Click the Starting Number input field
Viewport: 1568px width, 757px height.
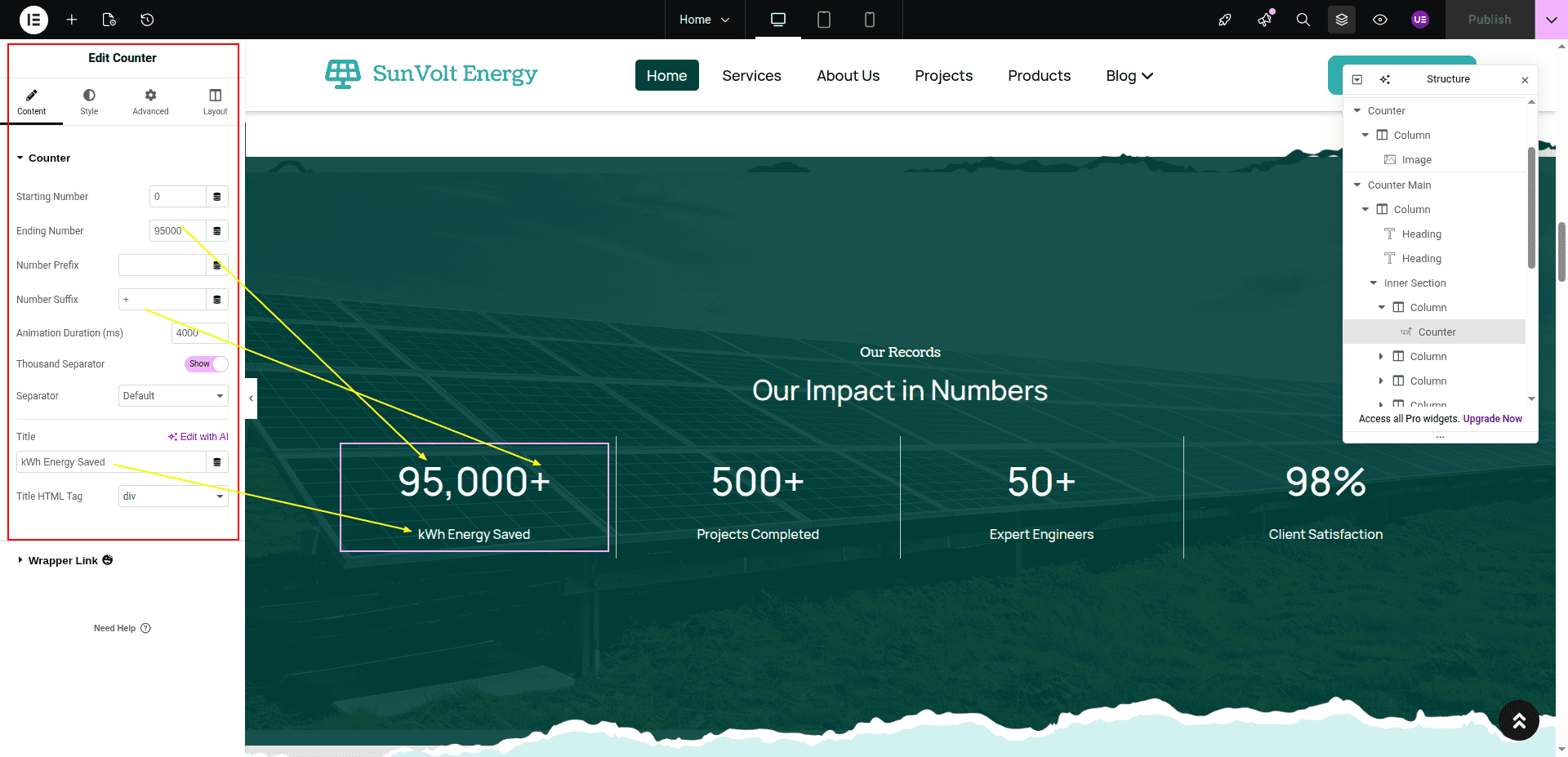177,197
